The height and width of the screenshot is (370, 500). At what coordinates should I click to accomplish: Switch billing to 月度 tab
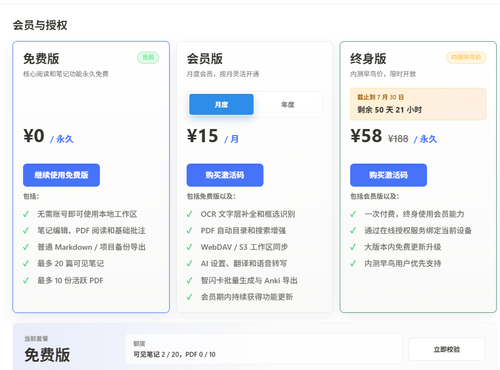click(x=221, y=104)
